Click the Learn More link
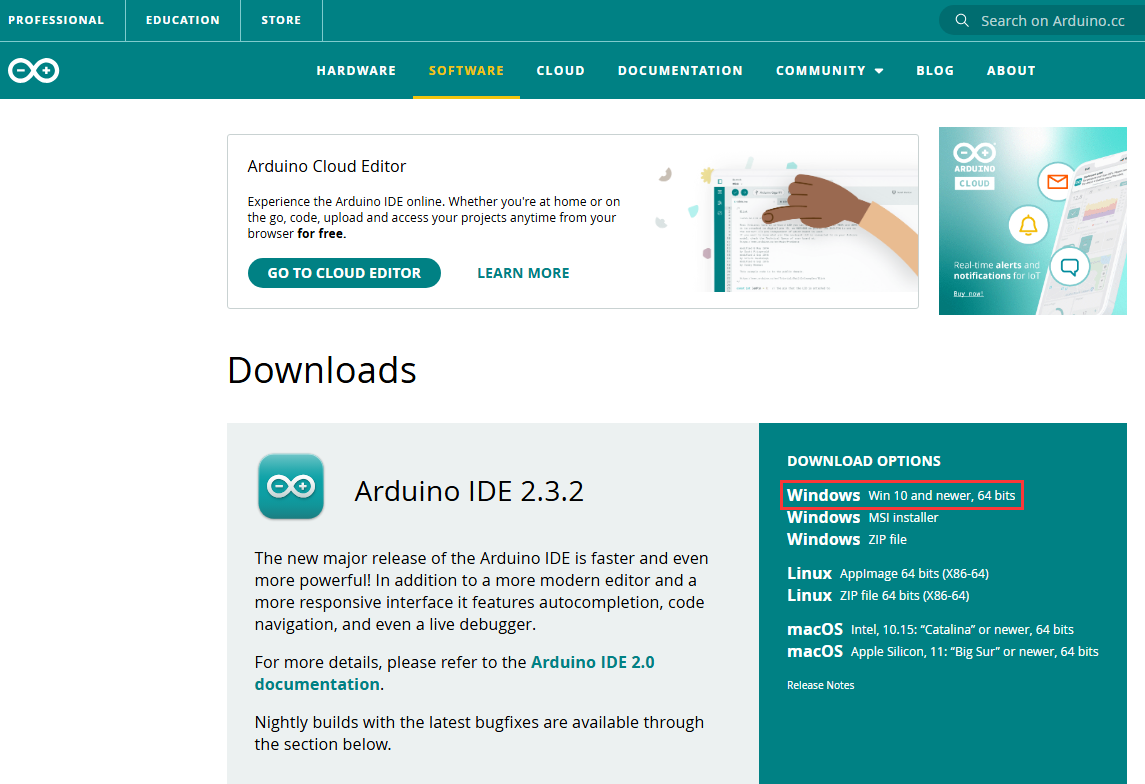1145x784 pixels. tap(524, 273)
